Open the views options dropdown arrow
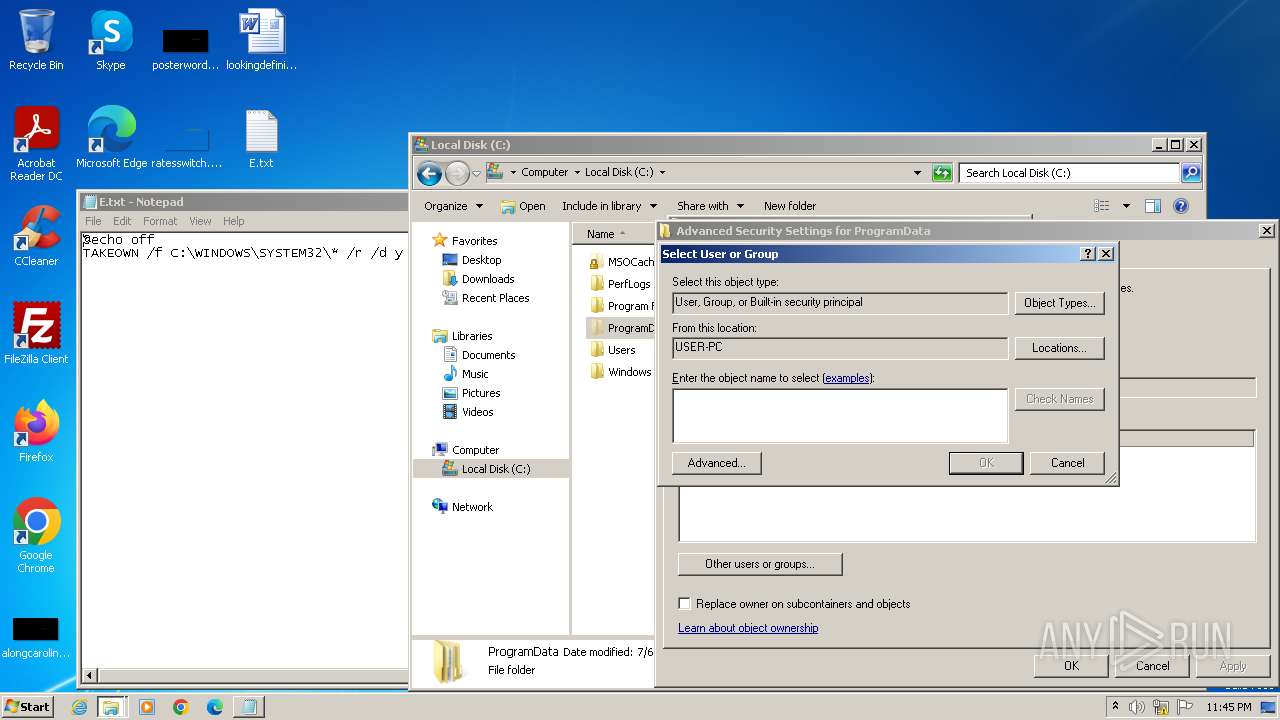Screen dimensions: 1280x720 point(1126,206)
